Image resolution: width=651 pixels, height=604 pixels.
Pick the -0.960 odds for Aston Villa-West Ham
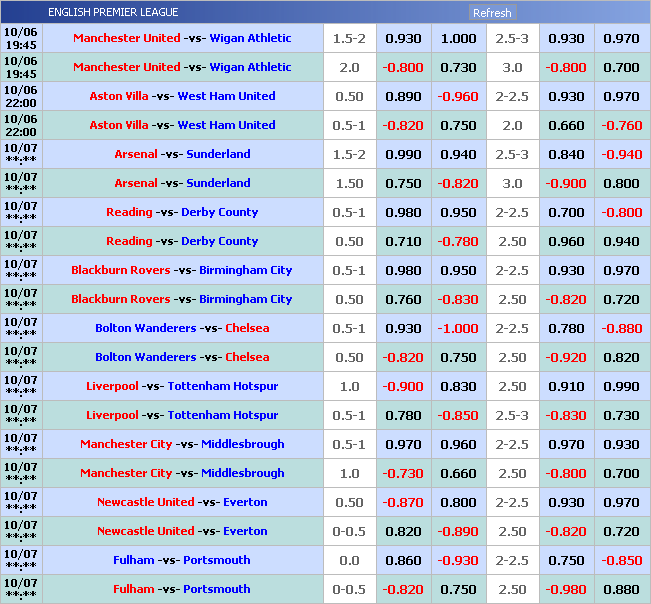[x=458, y=96]
